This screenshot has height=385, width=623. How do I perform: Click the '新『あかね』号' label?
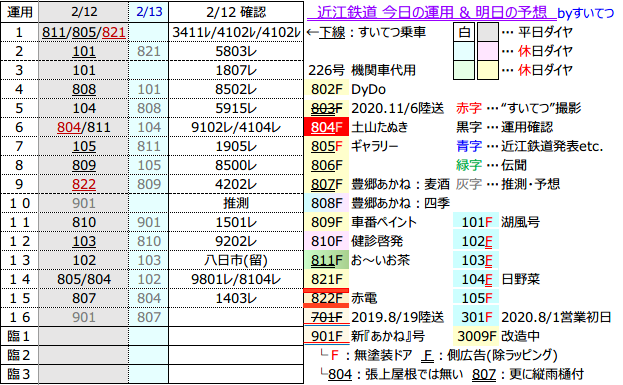click(388, 336)
